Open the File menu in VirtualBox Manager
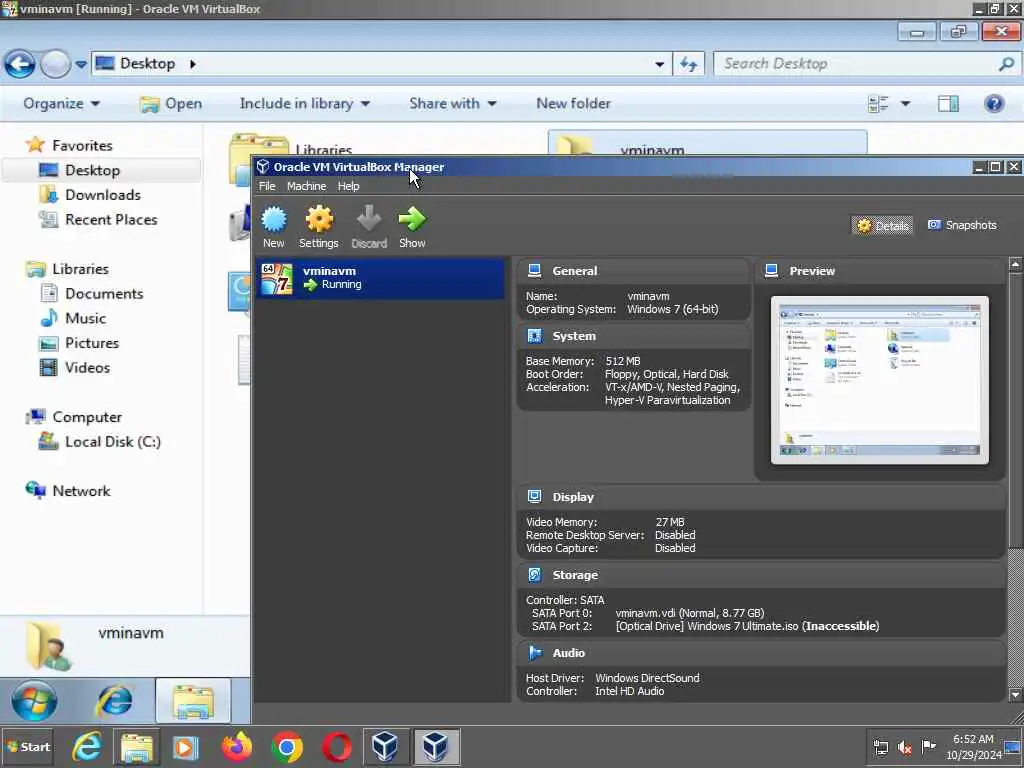1024x768 pixels. [x=267, y=186]
